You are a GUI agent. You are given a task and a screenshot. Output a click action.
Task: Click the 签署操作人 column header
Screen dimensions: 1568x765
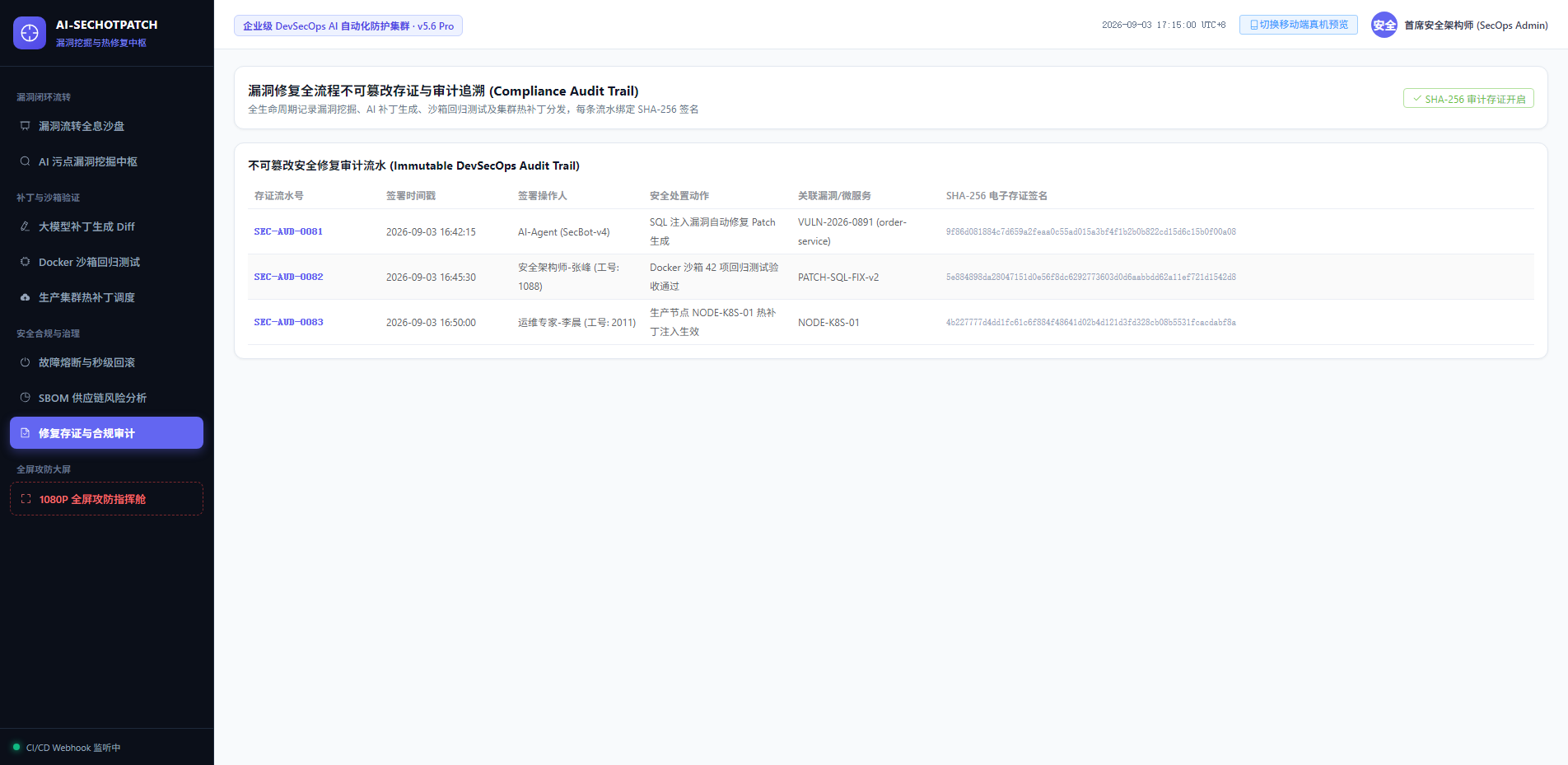pyautogui.click(x=543, y=196)
